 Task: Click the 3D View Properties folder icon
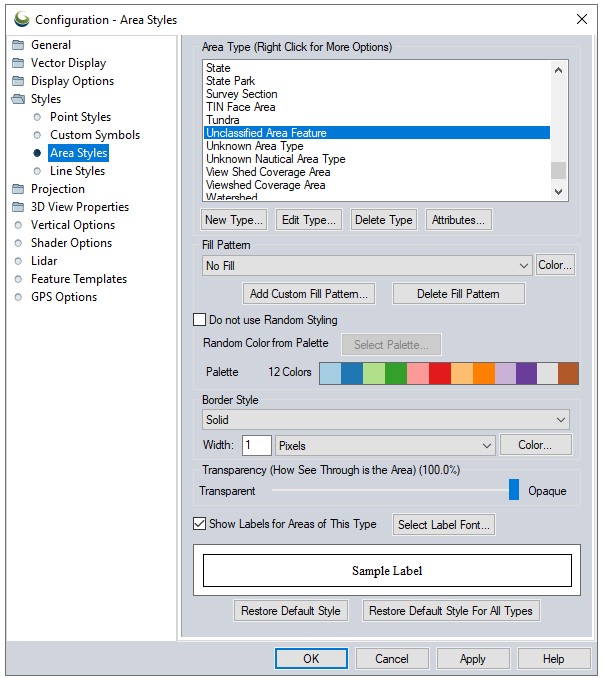point(17,207)
